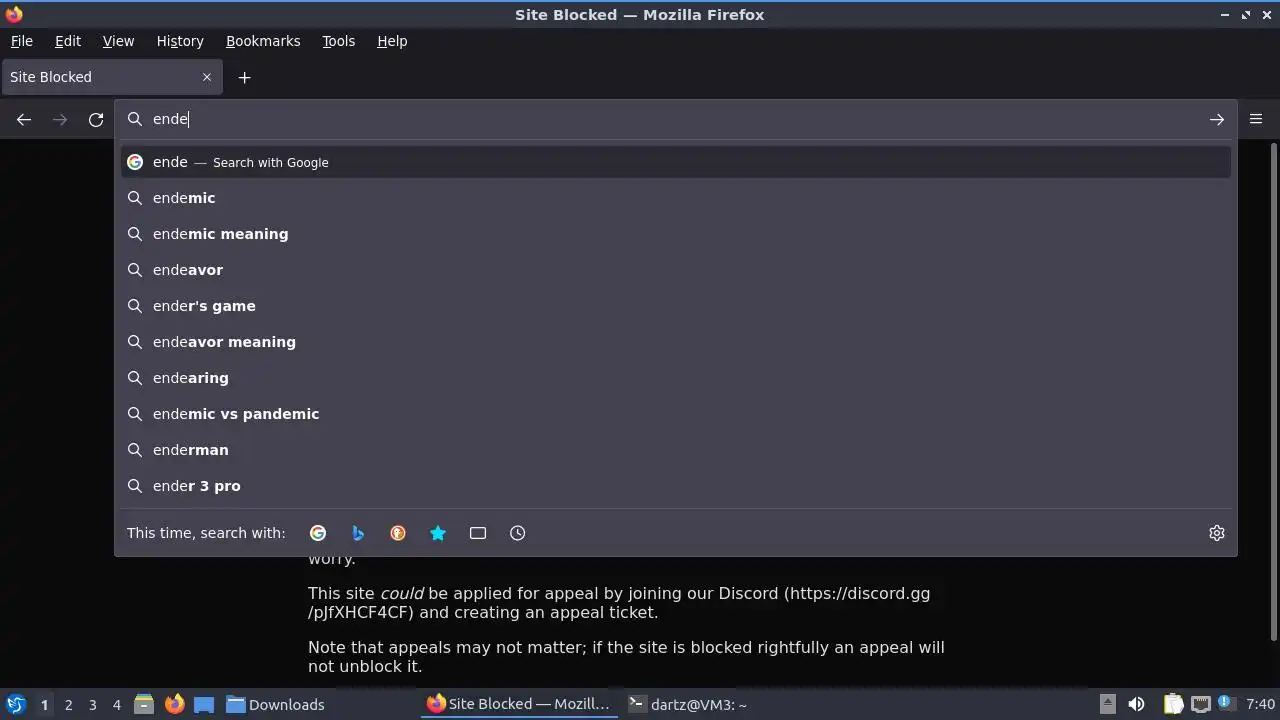Open the update notifier tray icon
The image size is (1280, 720).
tap(1226, 704)
